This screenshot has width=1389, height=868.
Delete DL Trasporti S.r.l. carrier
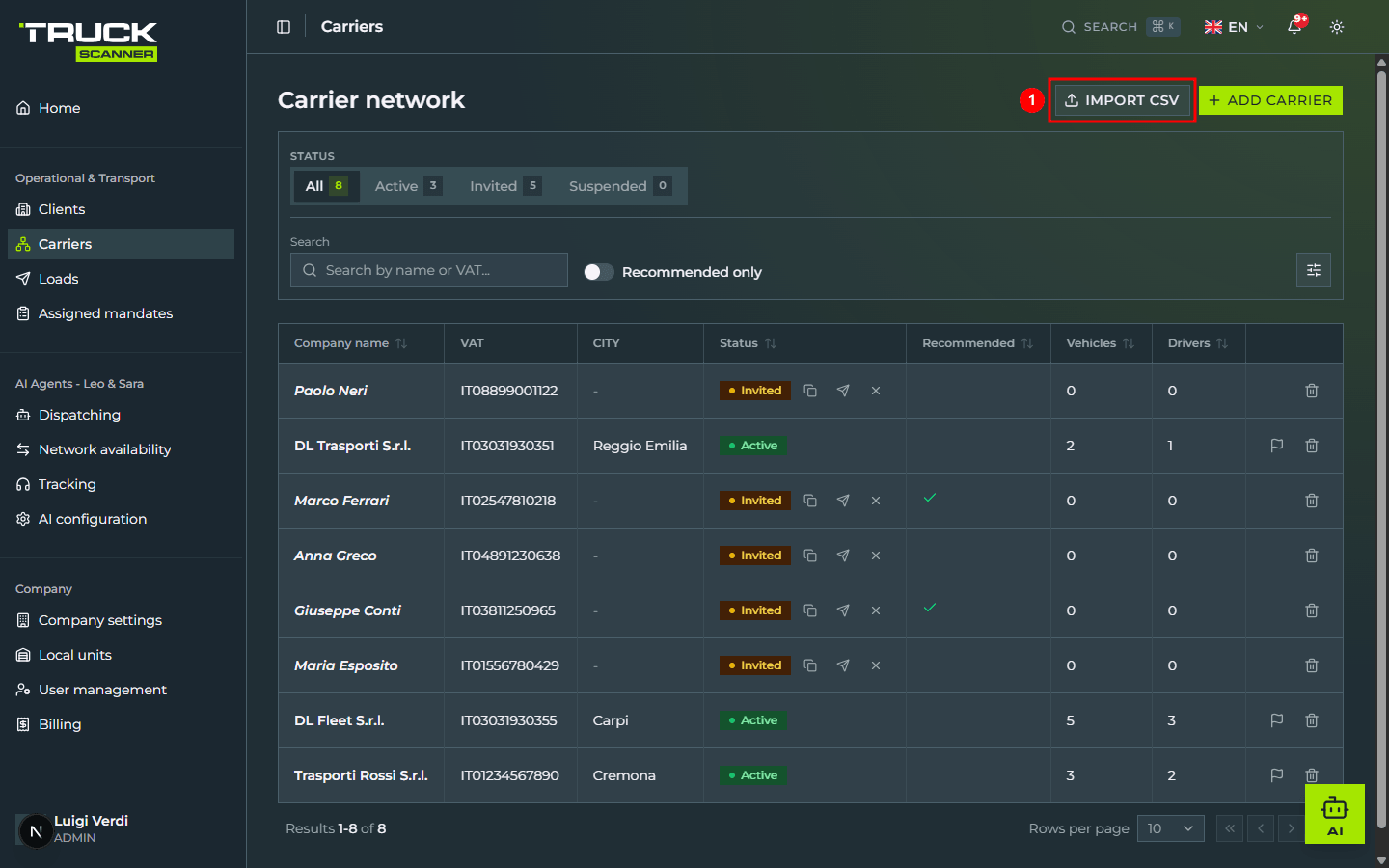pyautogui.click(x=1312, y=446)
